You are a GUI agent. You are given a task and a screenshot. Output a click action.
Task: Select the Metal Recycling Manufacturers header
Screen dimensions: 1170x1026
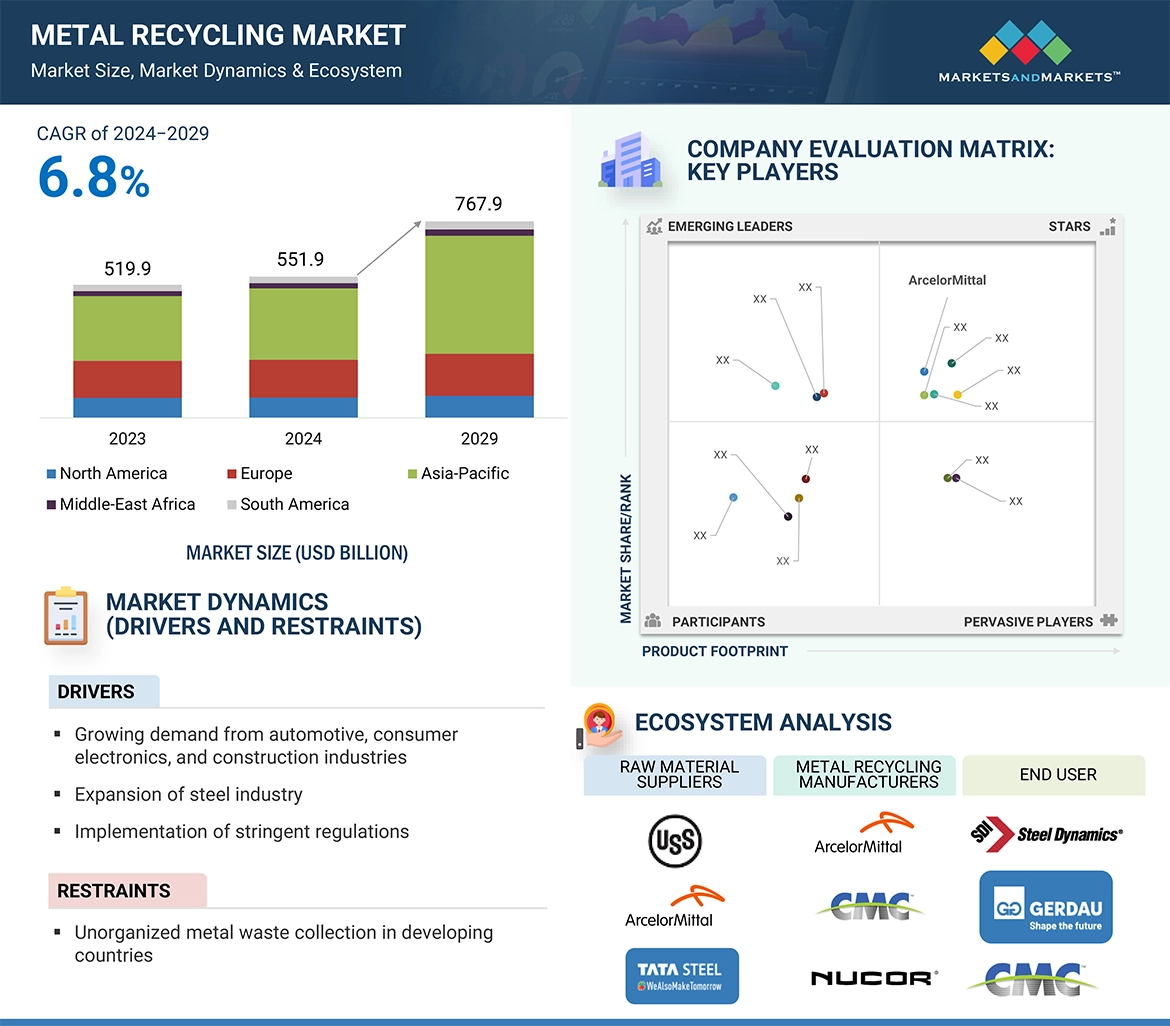click(868, 775)
